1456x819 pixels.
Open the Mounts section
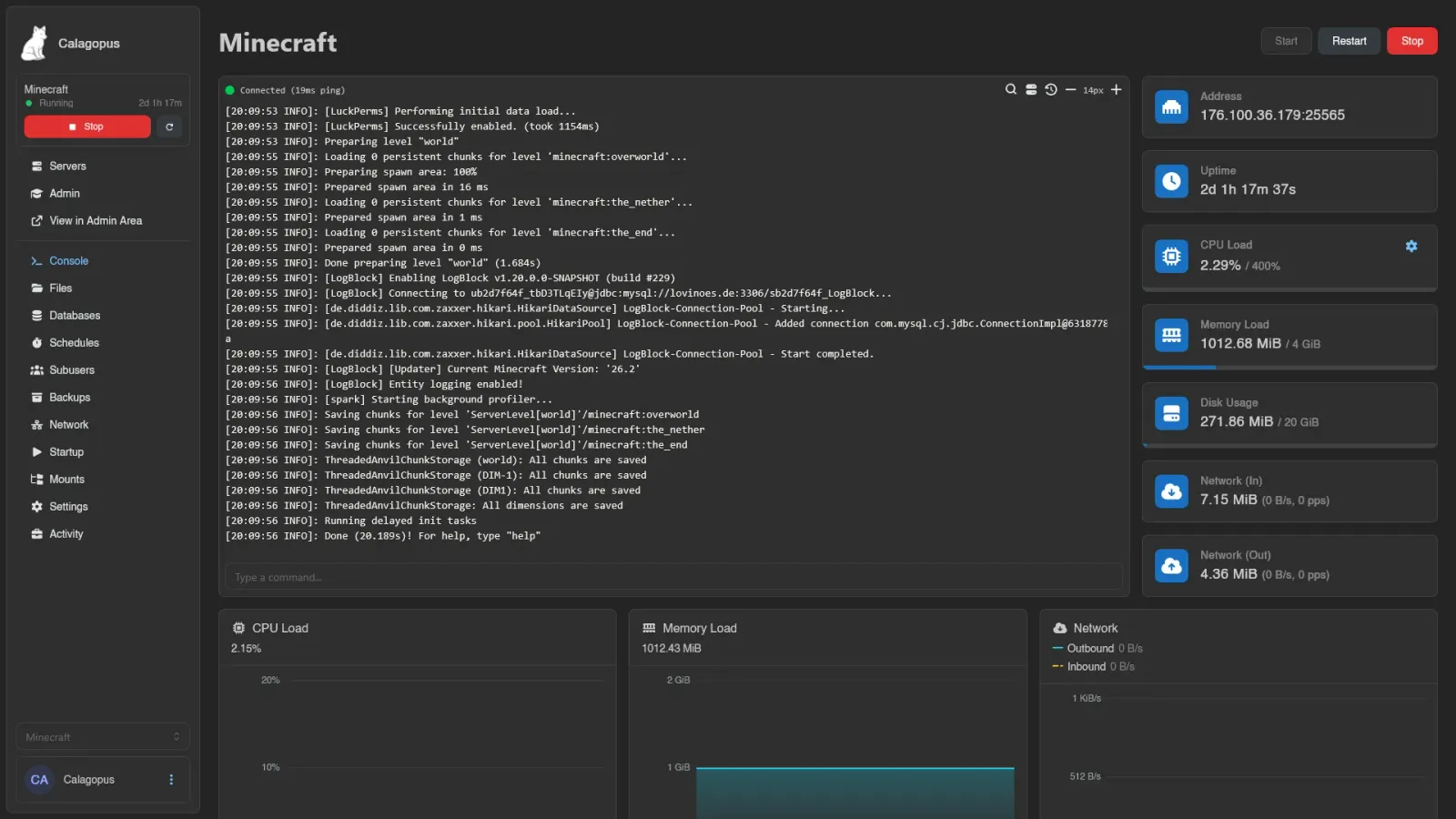pyautogui.click(x=103, y=480)
